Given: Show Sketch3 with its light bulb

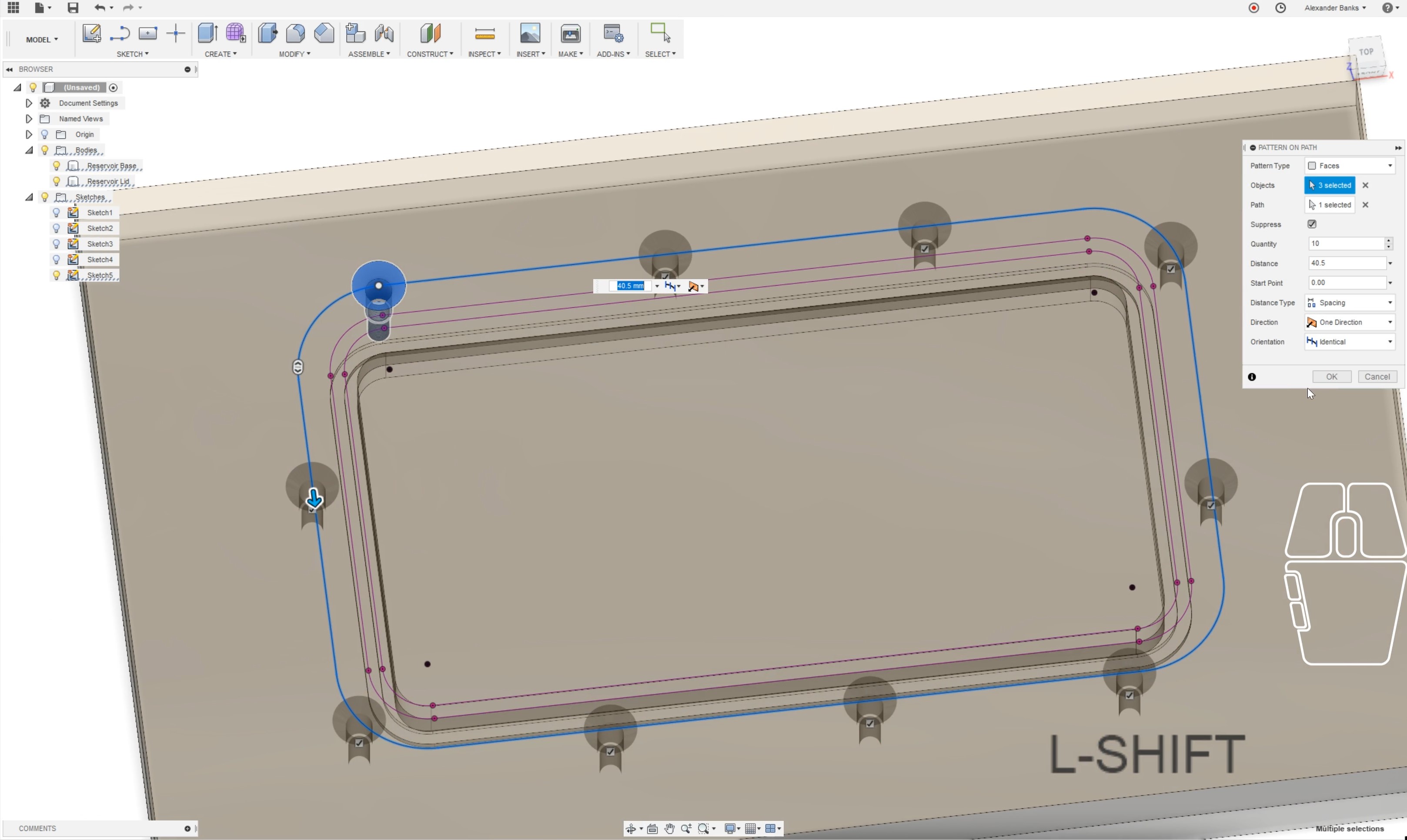Looking at the screenshot, I should (x=56, y=244).
